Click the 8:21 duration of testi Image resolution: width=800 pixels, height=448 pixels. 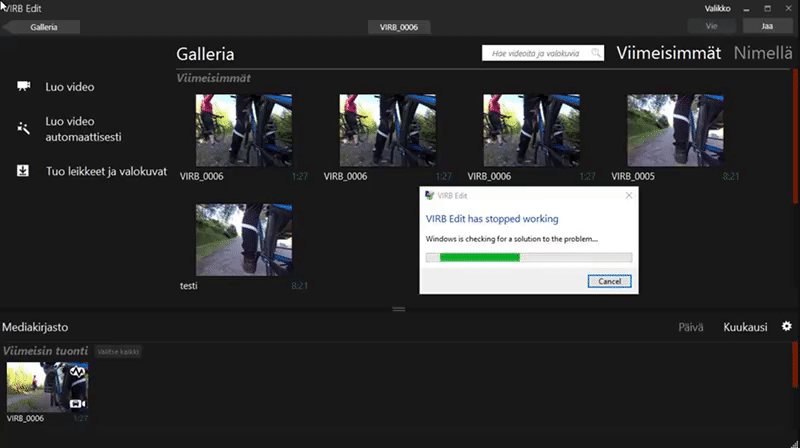point(299,286)
